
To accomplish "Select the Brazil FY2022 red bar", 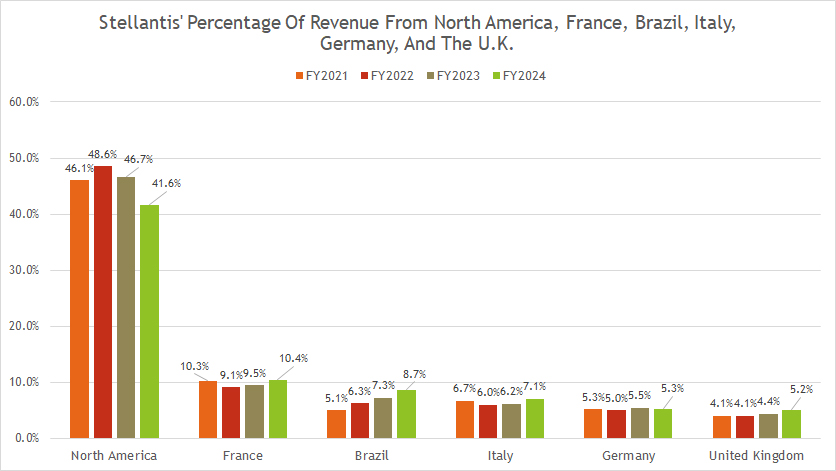I will (x=360, y=421).
